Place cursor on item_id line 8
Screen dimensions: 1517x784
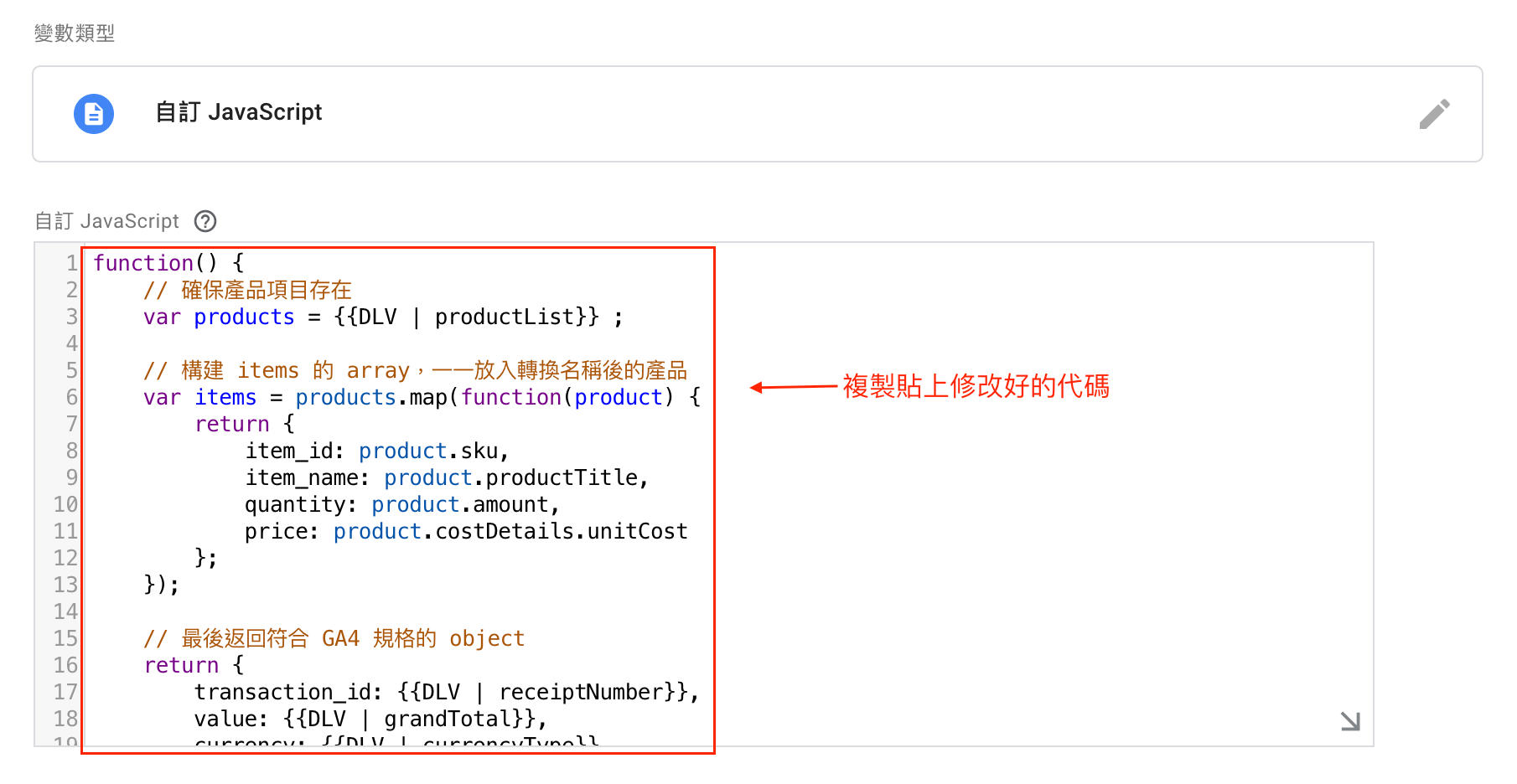coord(377,451)
